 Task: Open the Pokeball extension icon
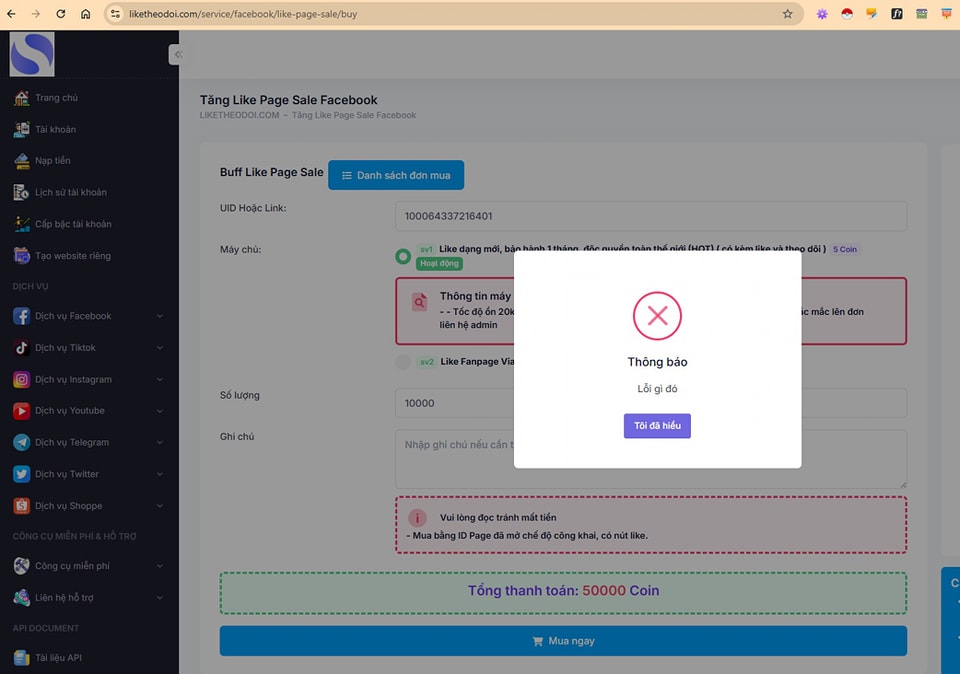coord(847,13)
